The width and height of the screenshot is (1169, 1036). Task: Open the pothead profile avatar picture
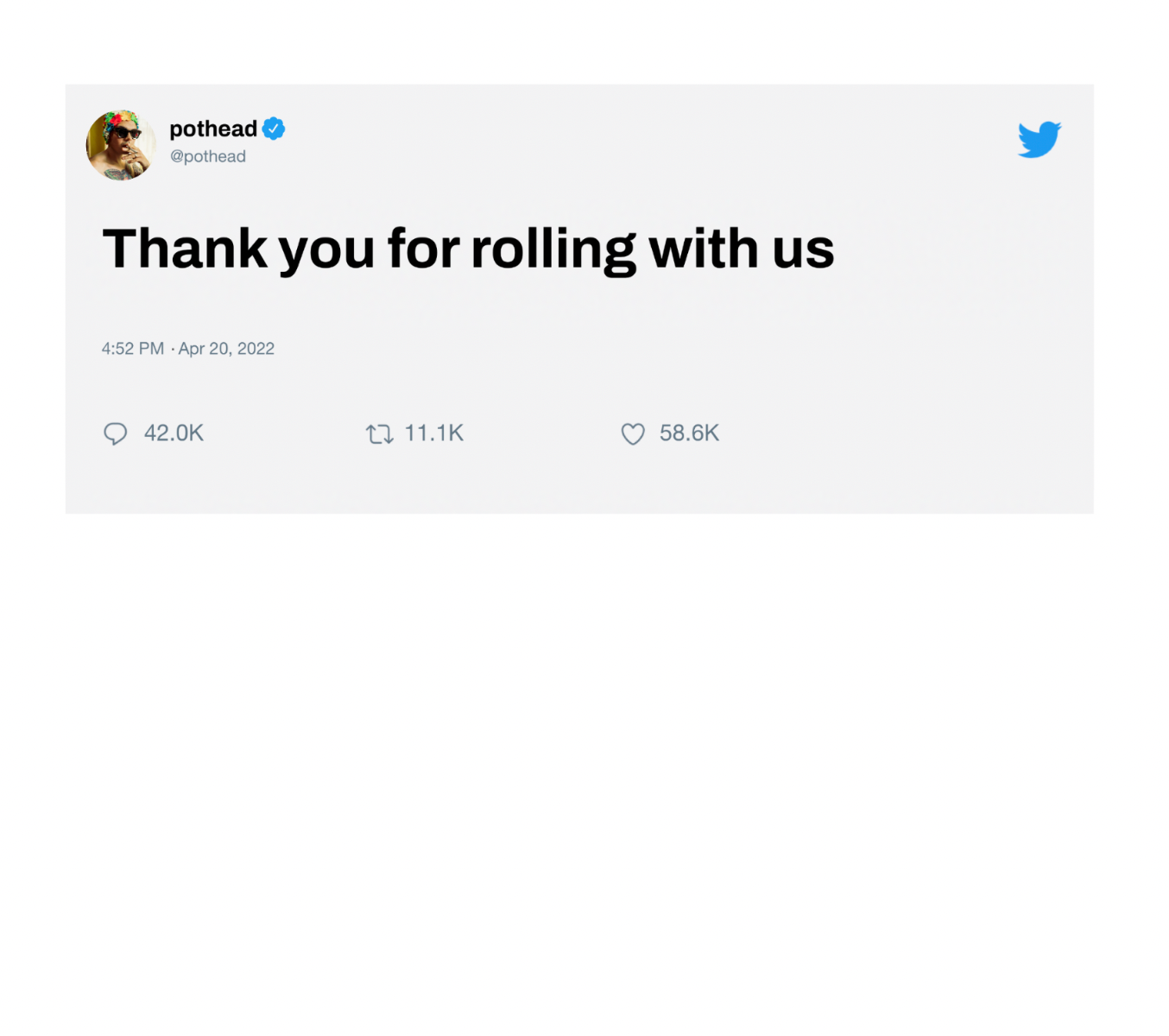pos(121,145)
